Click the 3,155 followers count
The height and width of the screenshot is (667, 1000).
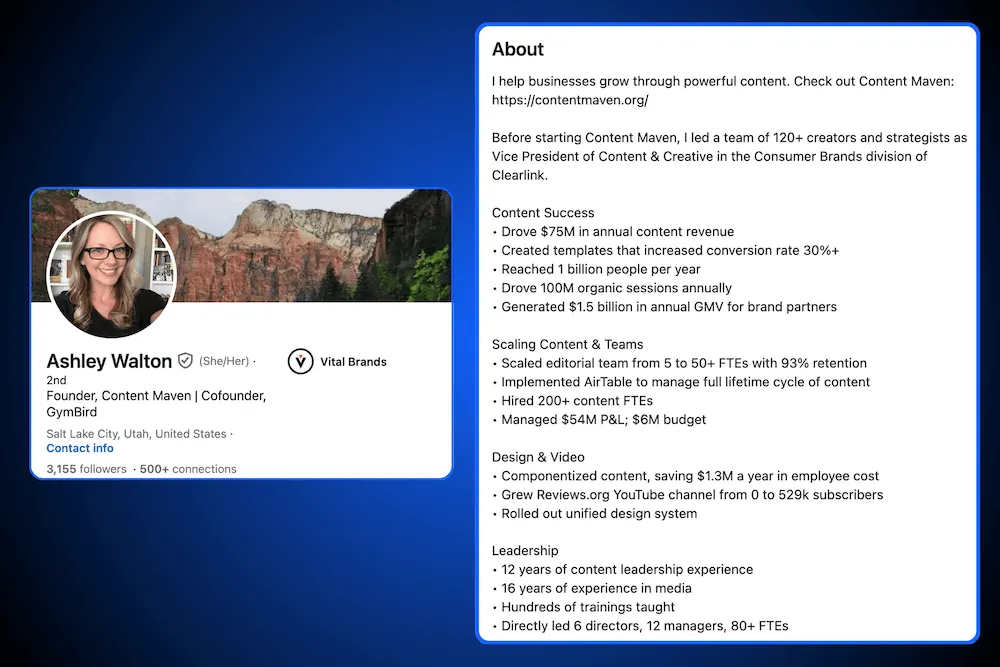click(85, 468)
